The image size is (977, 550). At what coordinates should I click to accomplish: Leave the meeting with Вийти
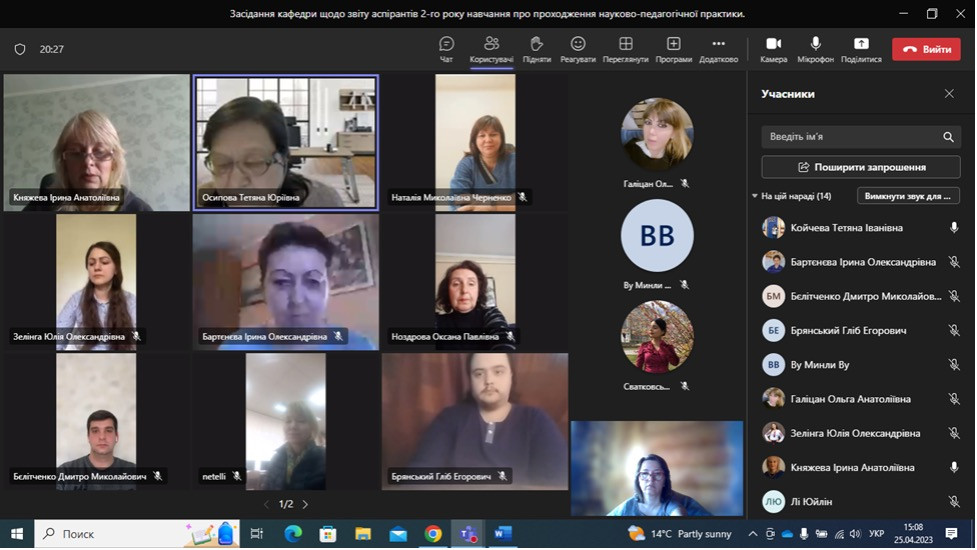point(926,49)
